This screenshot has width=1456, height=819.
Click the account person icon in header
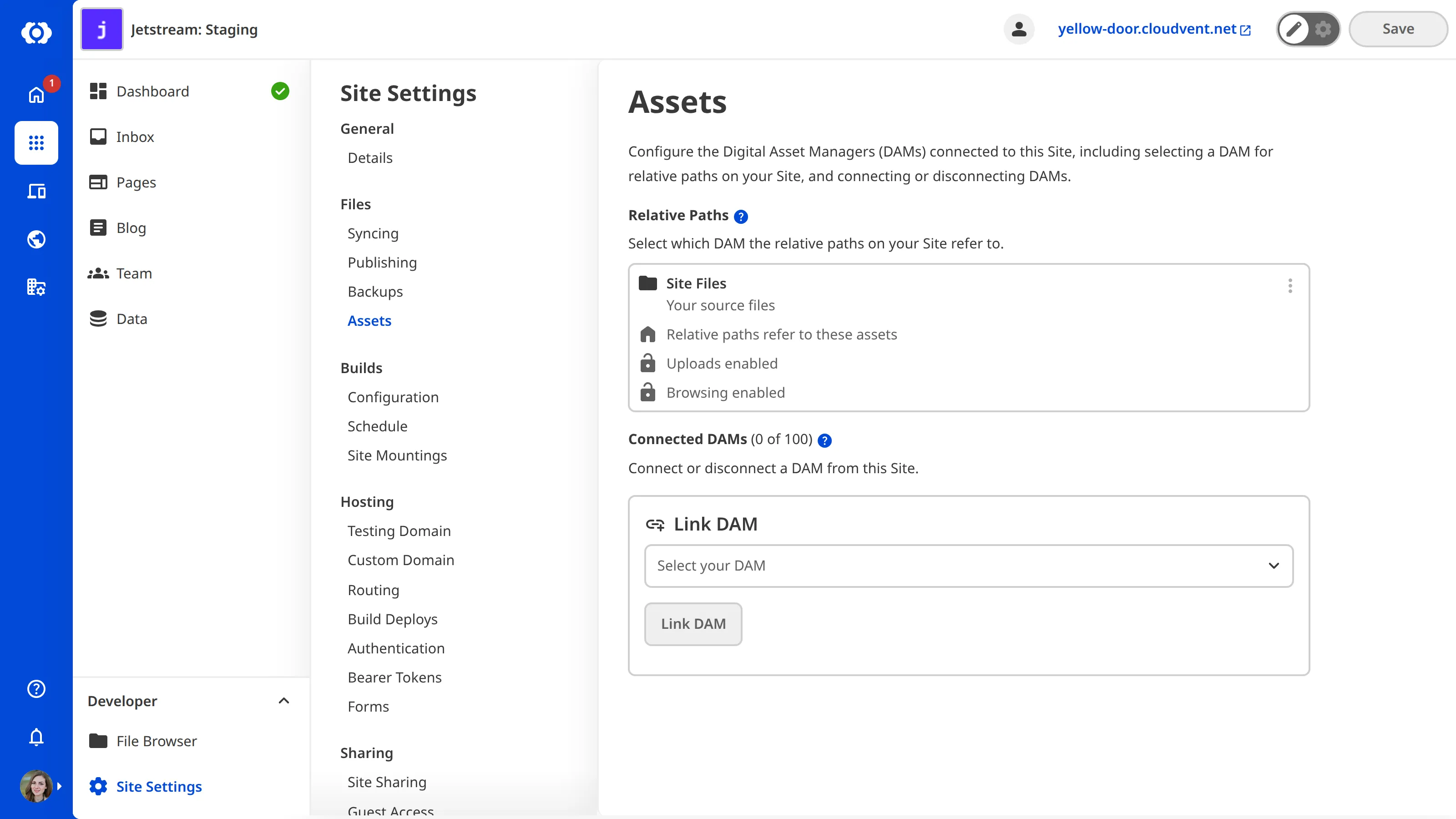(1019, 29)
